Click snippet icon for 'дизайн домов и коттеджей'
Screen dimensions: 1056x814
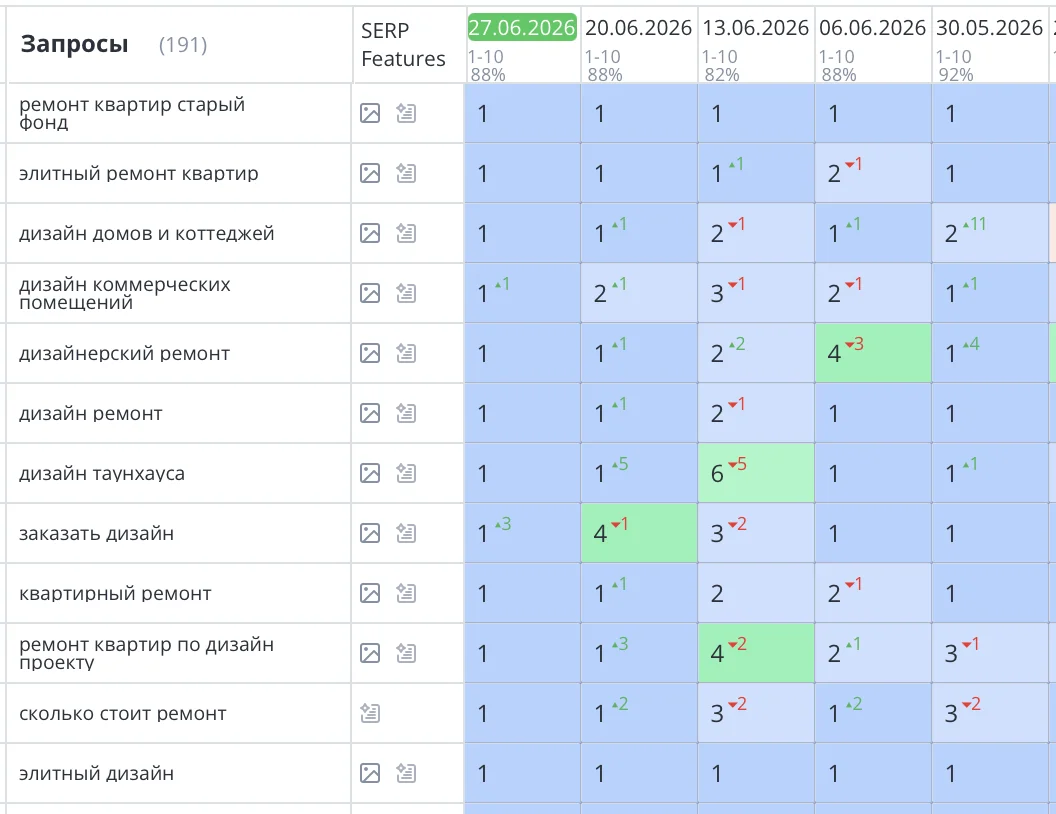(x=406, y=233)
